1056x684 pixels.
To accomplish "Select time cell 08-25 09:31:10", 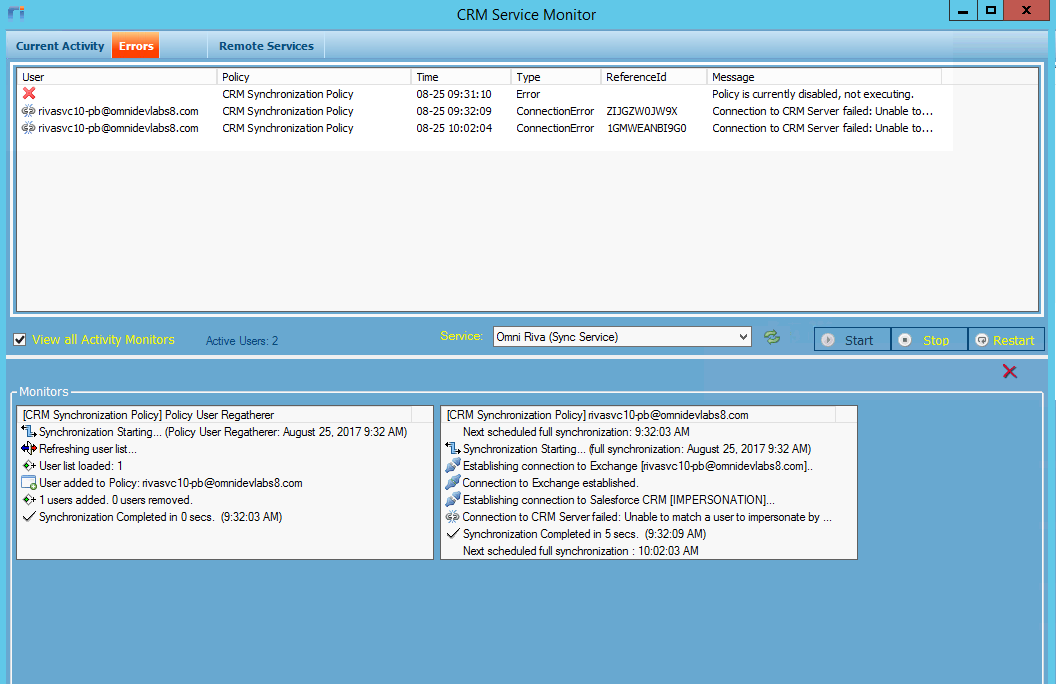I will coord(454,94).
